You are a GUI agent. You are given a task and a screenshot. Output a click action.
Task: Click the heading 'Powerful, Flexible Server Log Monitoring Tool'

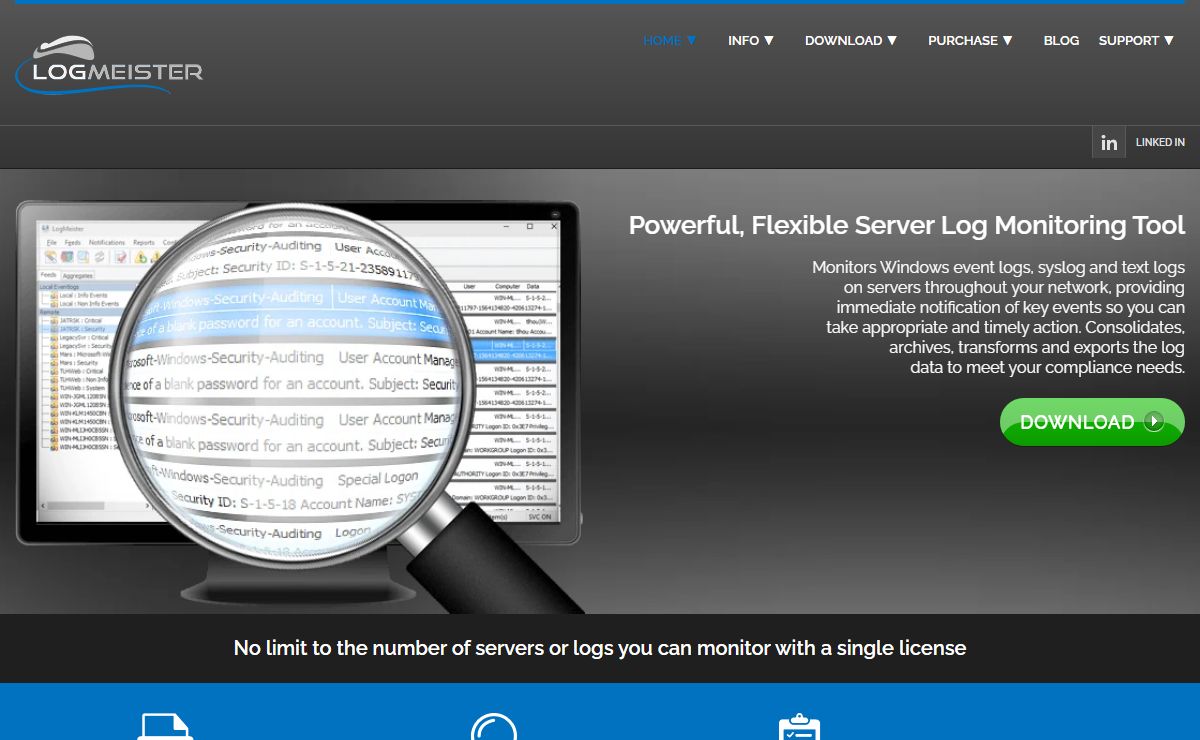click(x=907, y=226)
